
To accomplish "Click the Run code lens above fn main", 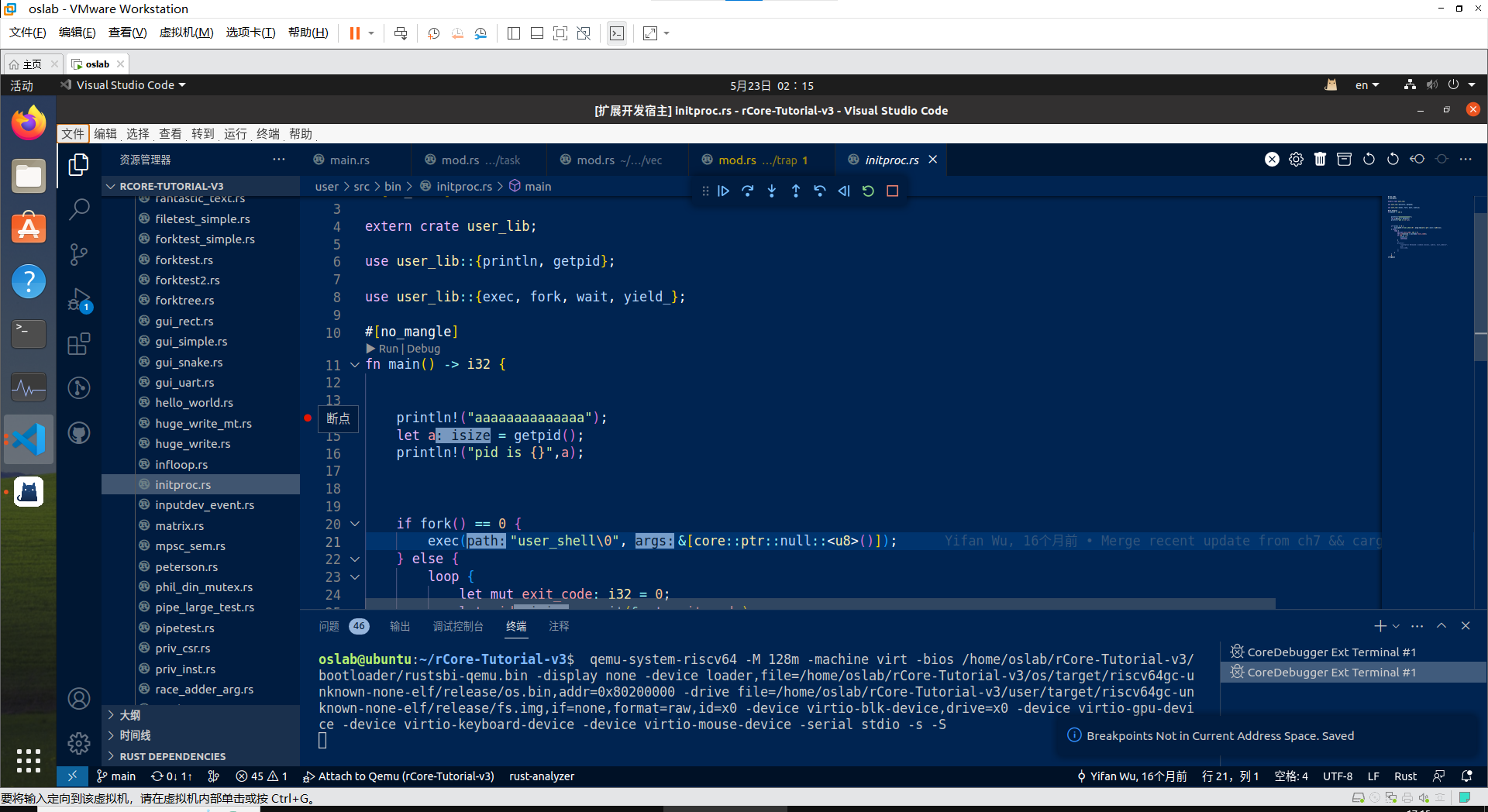I will click(x=387, y=349).
